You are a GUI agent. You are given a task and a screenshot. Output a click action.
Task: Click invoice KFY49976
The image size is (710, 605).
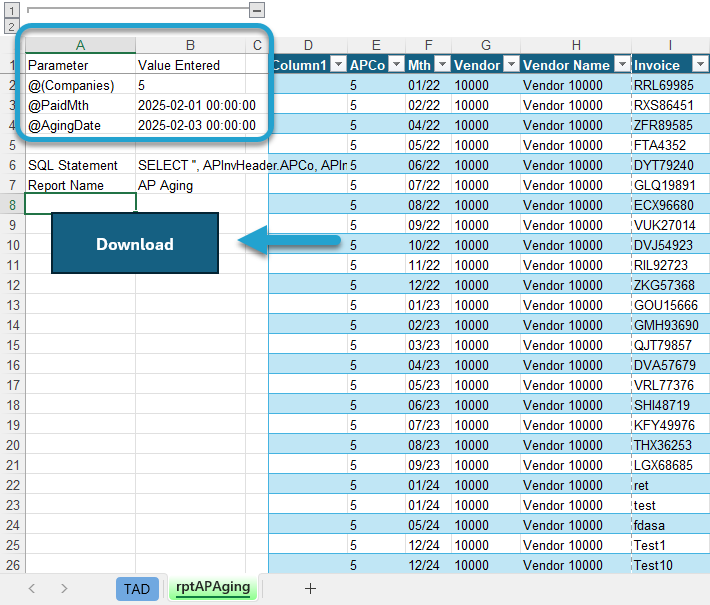tap(670, 425)
